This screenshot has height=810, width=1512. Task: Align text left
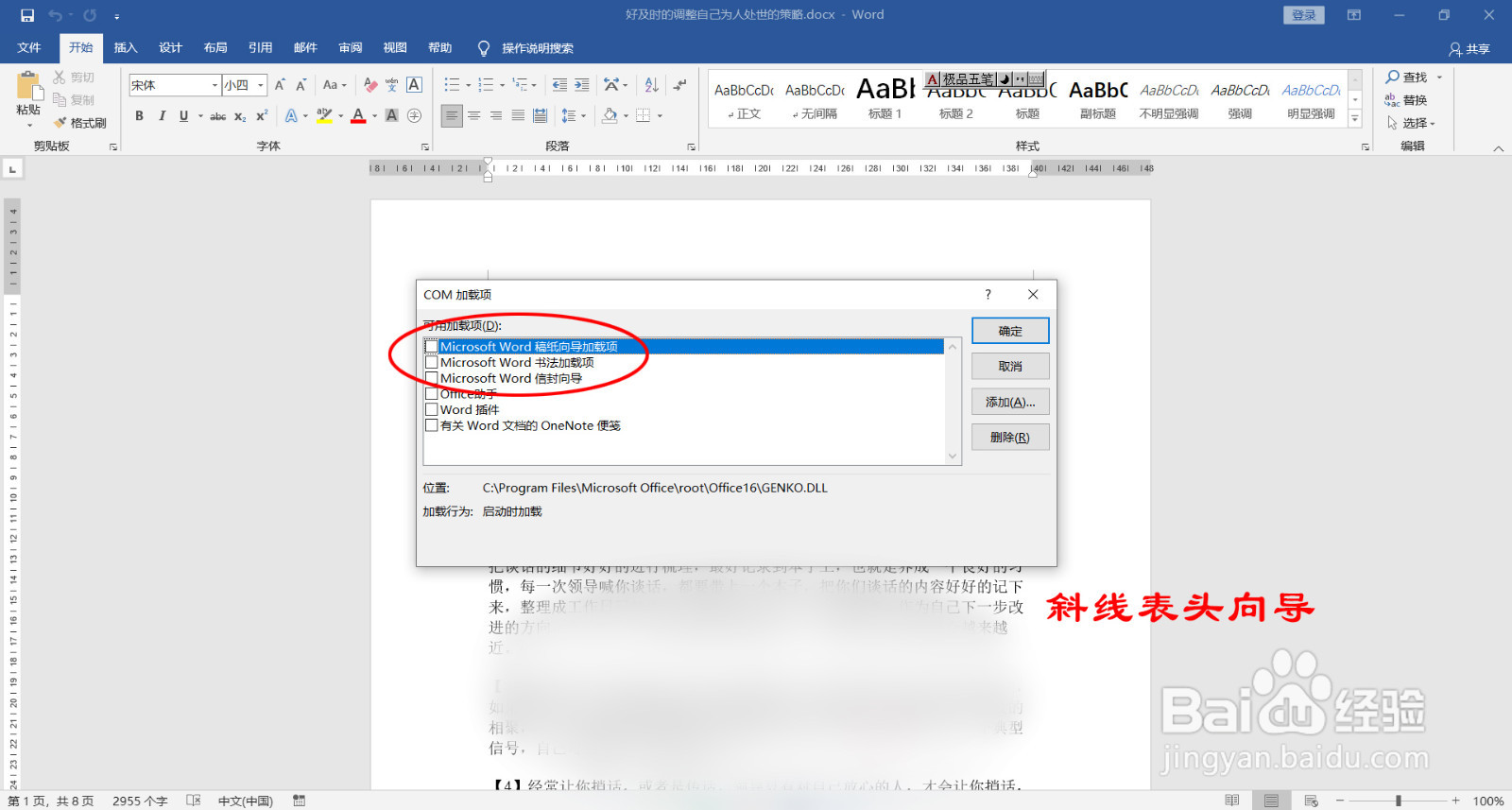pos(452,115)
